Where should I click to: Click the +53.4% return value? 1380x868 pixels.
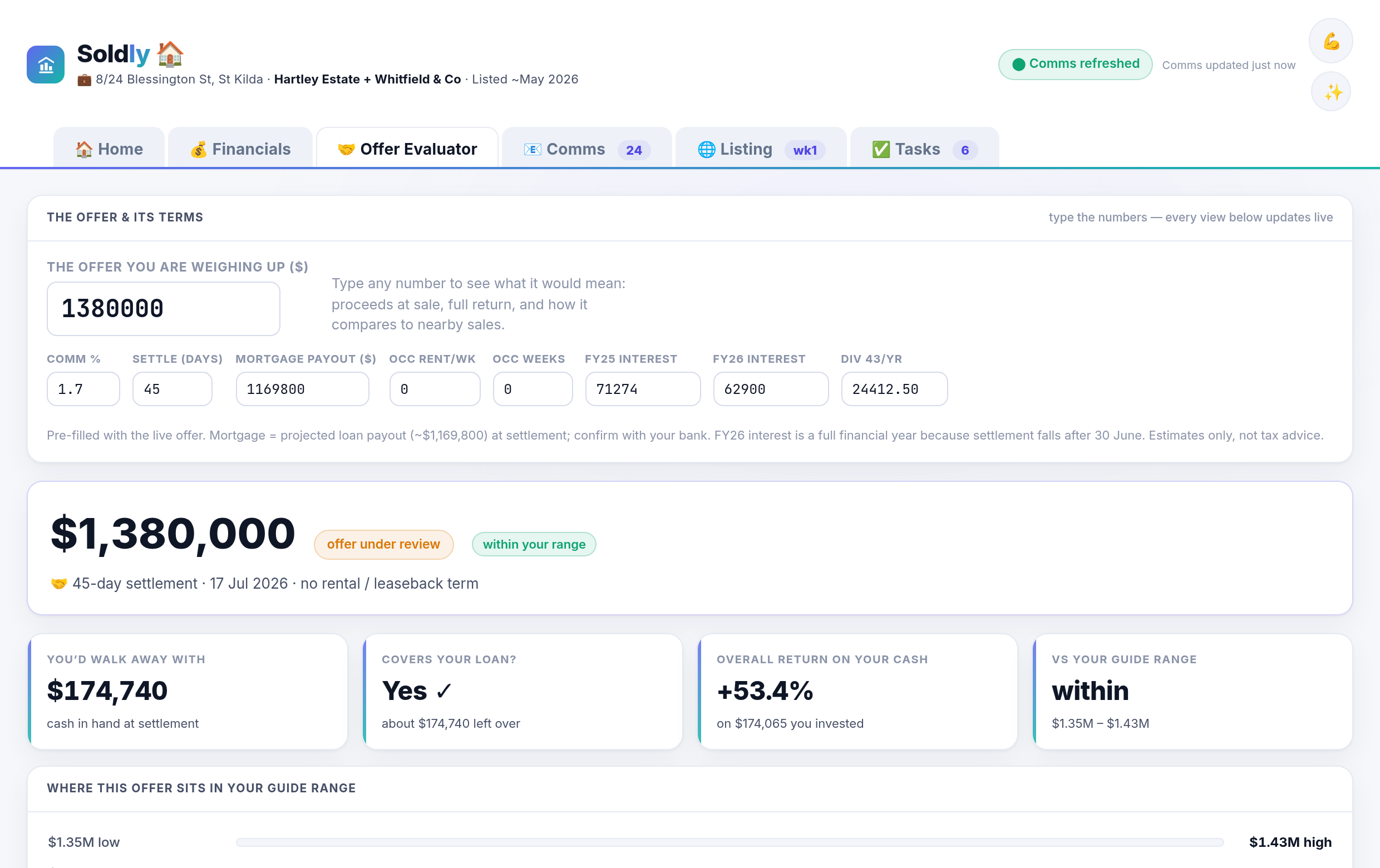(765, 691)
